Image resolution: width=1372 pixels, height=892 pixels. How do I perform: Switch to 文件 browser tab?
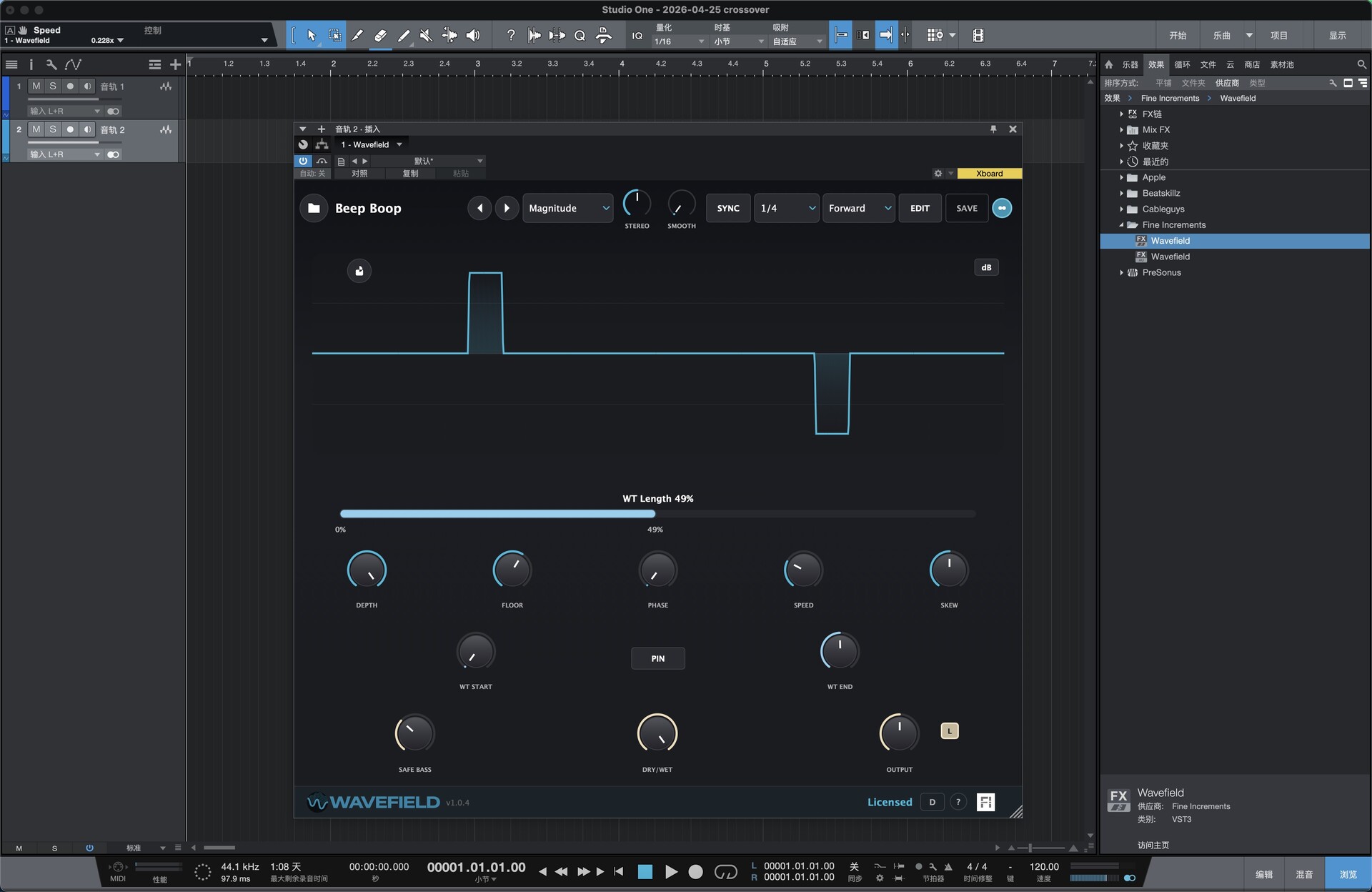1208,64
